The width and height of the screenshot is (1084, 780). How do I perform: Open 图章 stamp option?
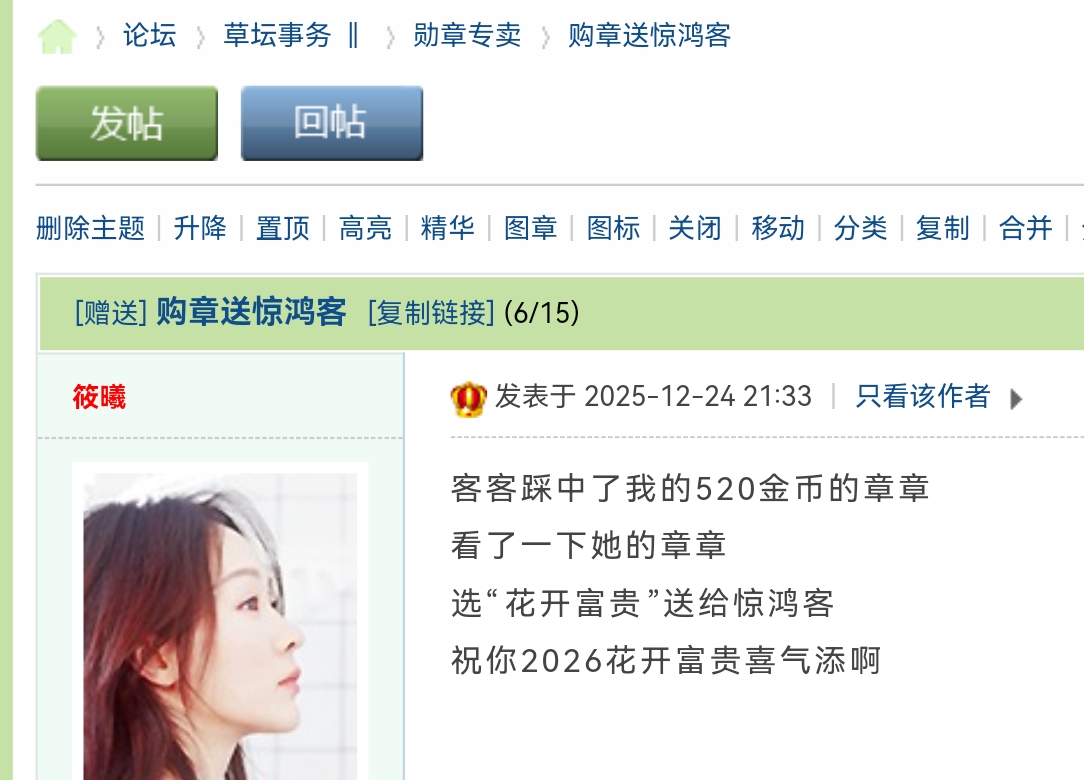click(530, 228)
